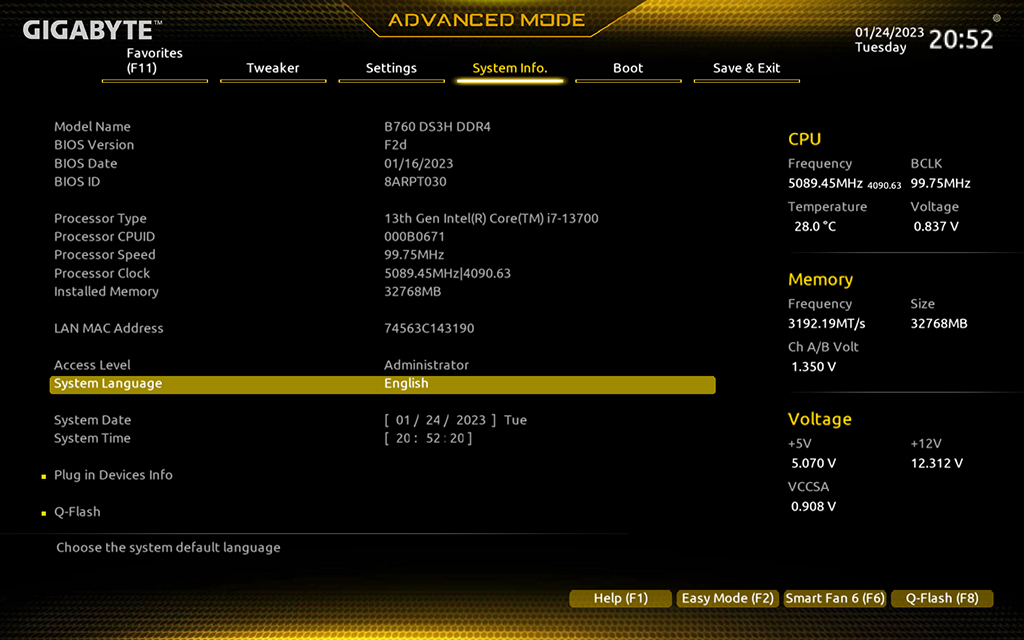Click the memory frequency 3192.19MT/s reading
This screenshot has width=1024, height=640.
tap(827, 323)
